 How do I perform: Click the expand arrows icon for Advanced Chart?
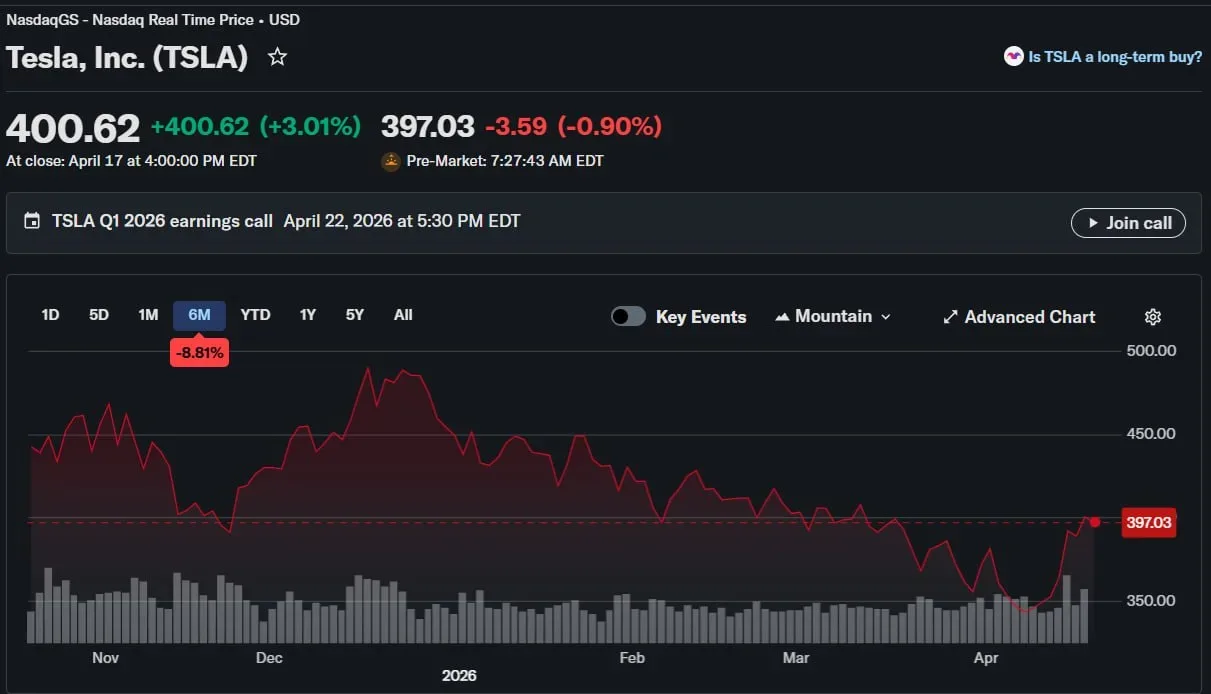950,317
